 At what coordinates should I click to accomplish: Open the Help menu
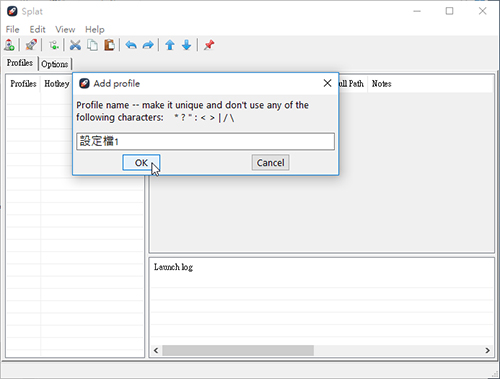pyautogui.click(x=95, y=29)
